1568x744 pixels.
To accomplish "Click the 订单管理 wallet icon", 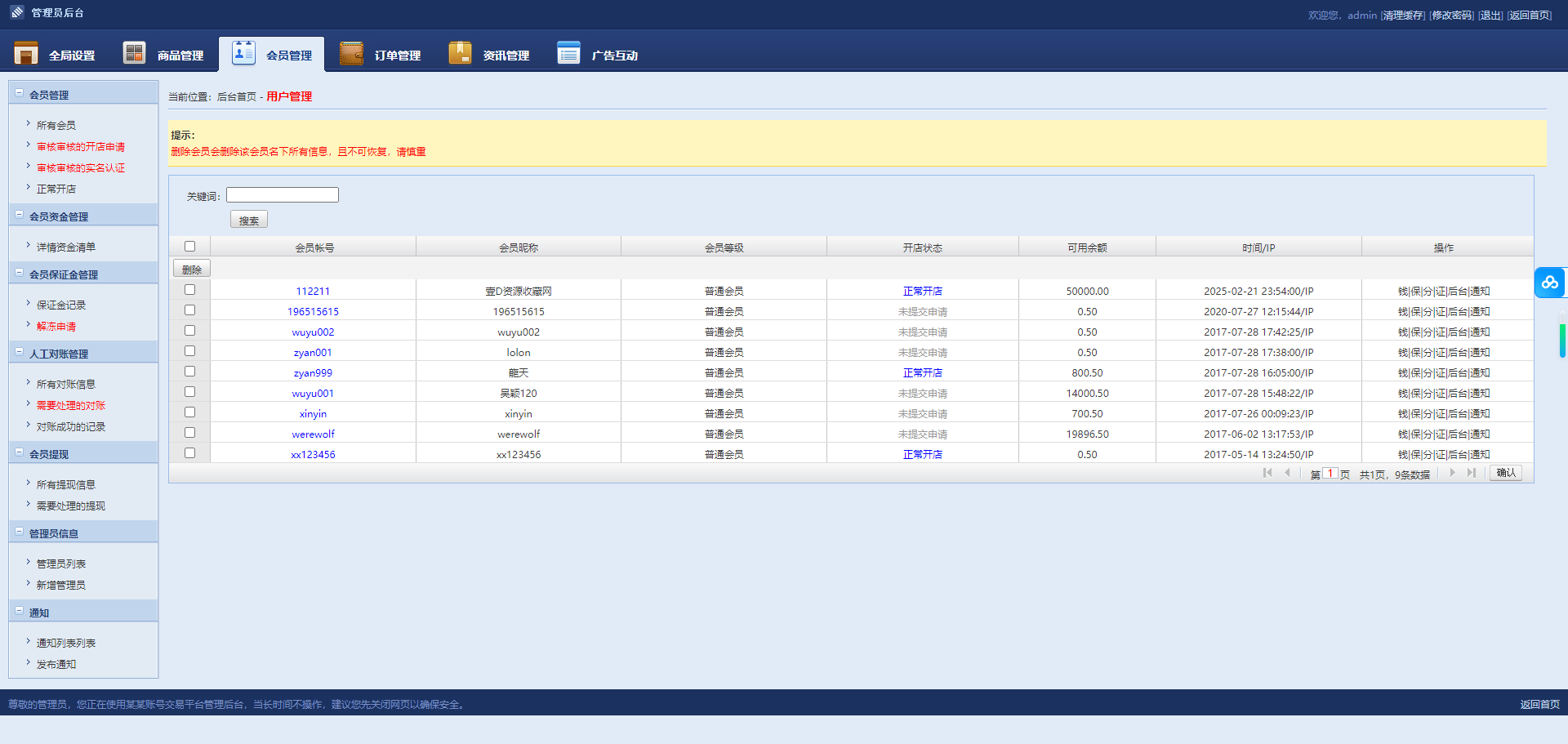I will (x=351, y=54).
